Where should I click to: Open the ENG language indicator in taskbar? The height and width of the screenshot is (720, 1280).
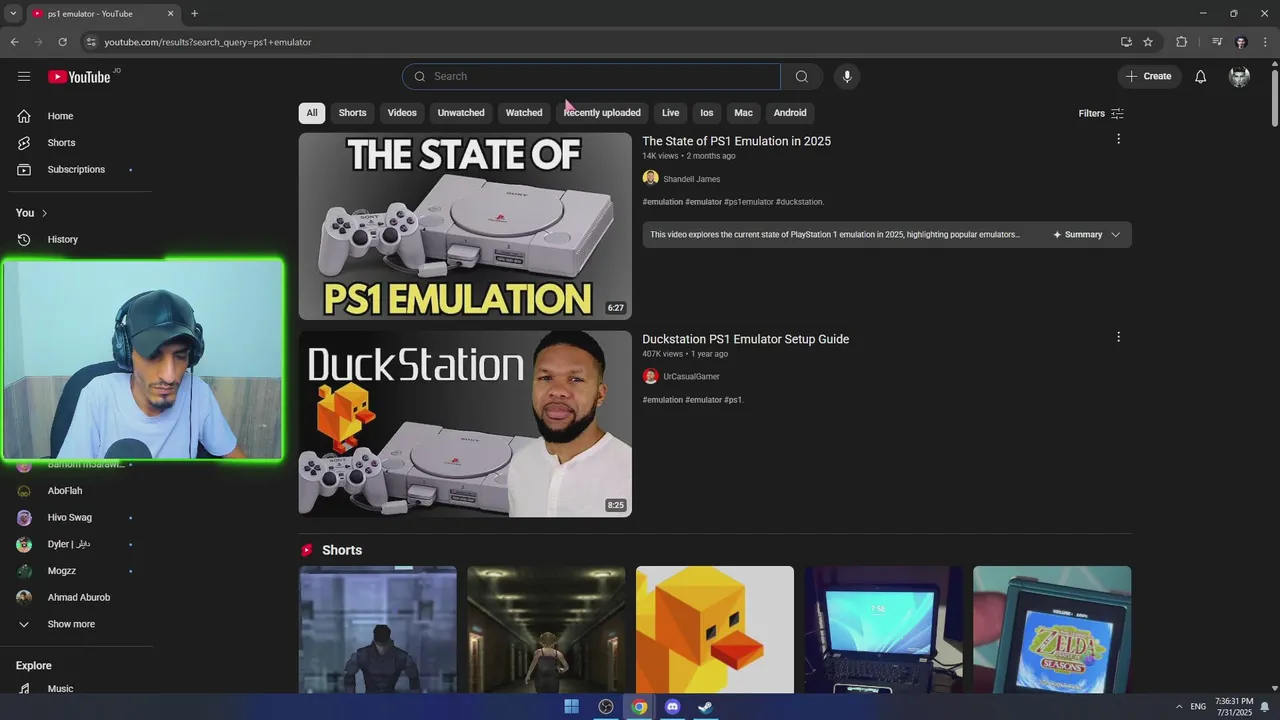click(x=1198, y=707)
